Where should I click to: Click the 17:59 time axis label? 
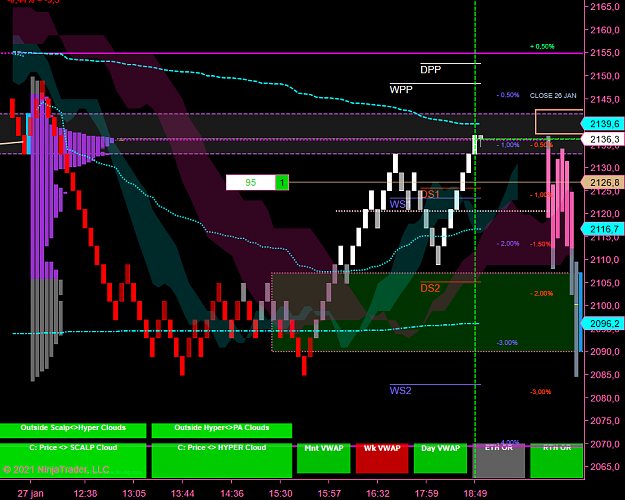(x=426, y=494)
